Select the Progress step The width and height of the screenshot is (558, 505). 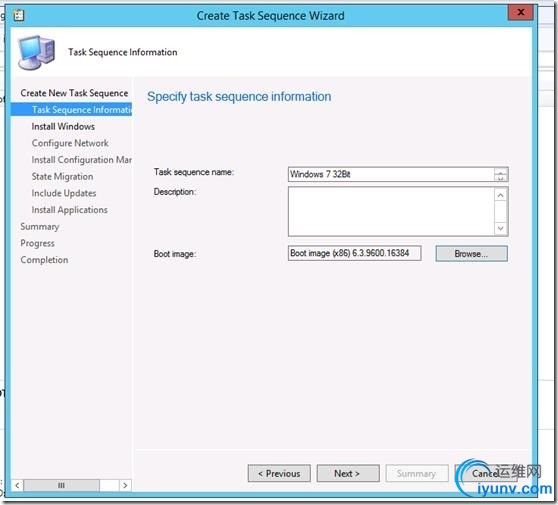37,243
